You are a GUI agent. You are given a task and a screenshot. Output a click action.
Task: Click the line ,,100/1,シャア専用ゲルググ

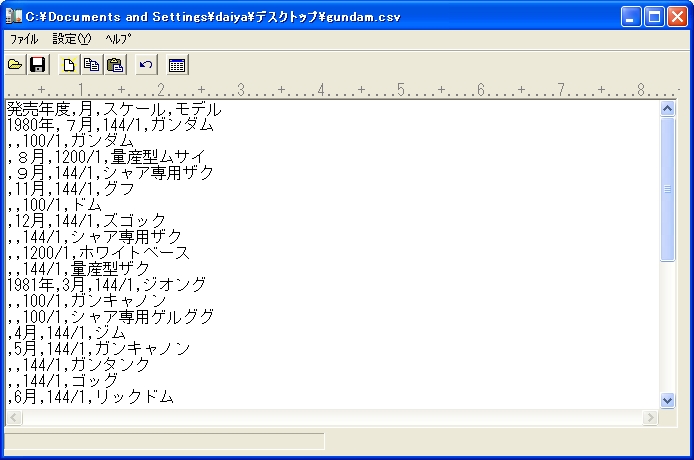(x=110, y=317)
